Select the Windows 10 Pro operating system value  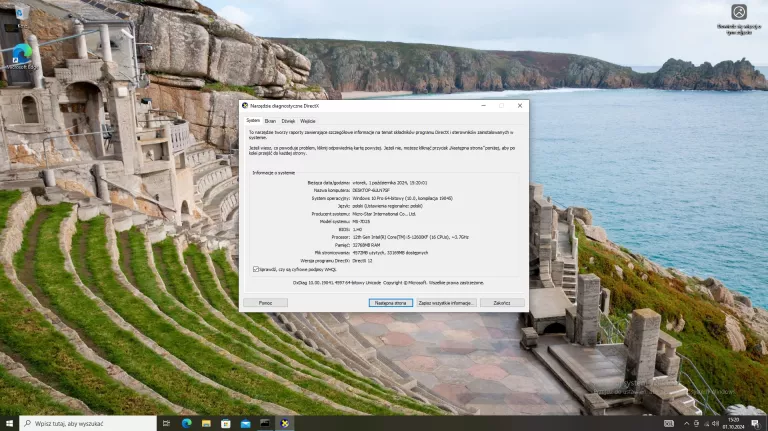pos(403,198)
